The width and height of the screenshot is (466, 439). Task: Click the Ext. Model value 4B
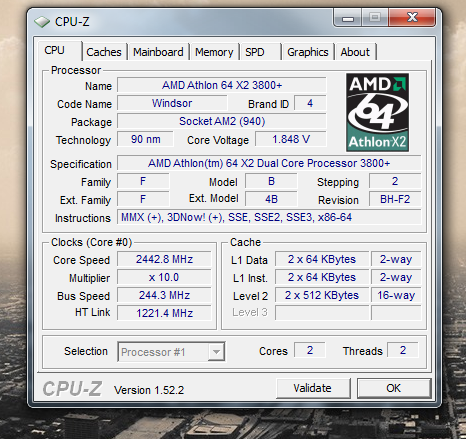[x=271, y=199]
